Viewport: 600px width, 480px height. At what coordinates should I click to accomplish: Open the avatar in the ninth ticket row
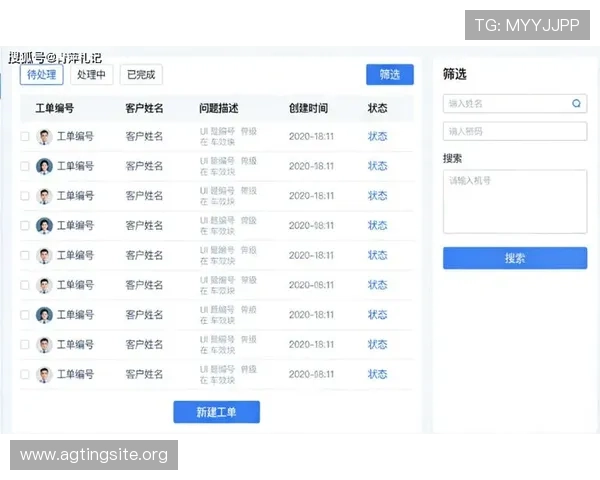point(44,374)
